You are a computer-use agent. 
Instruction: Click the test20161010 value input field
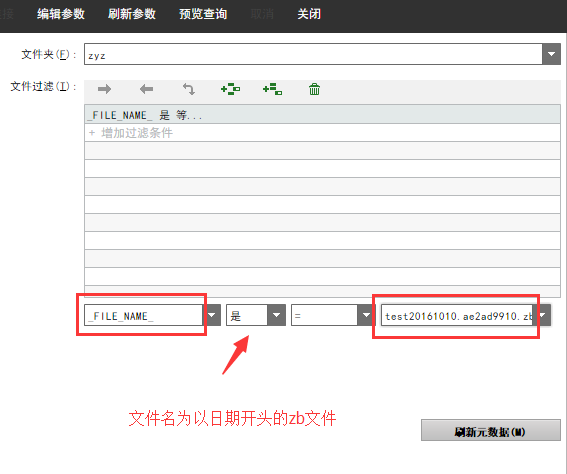click(457, 315)
